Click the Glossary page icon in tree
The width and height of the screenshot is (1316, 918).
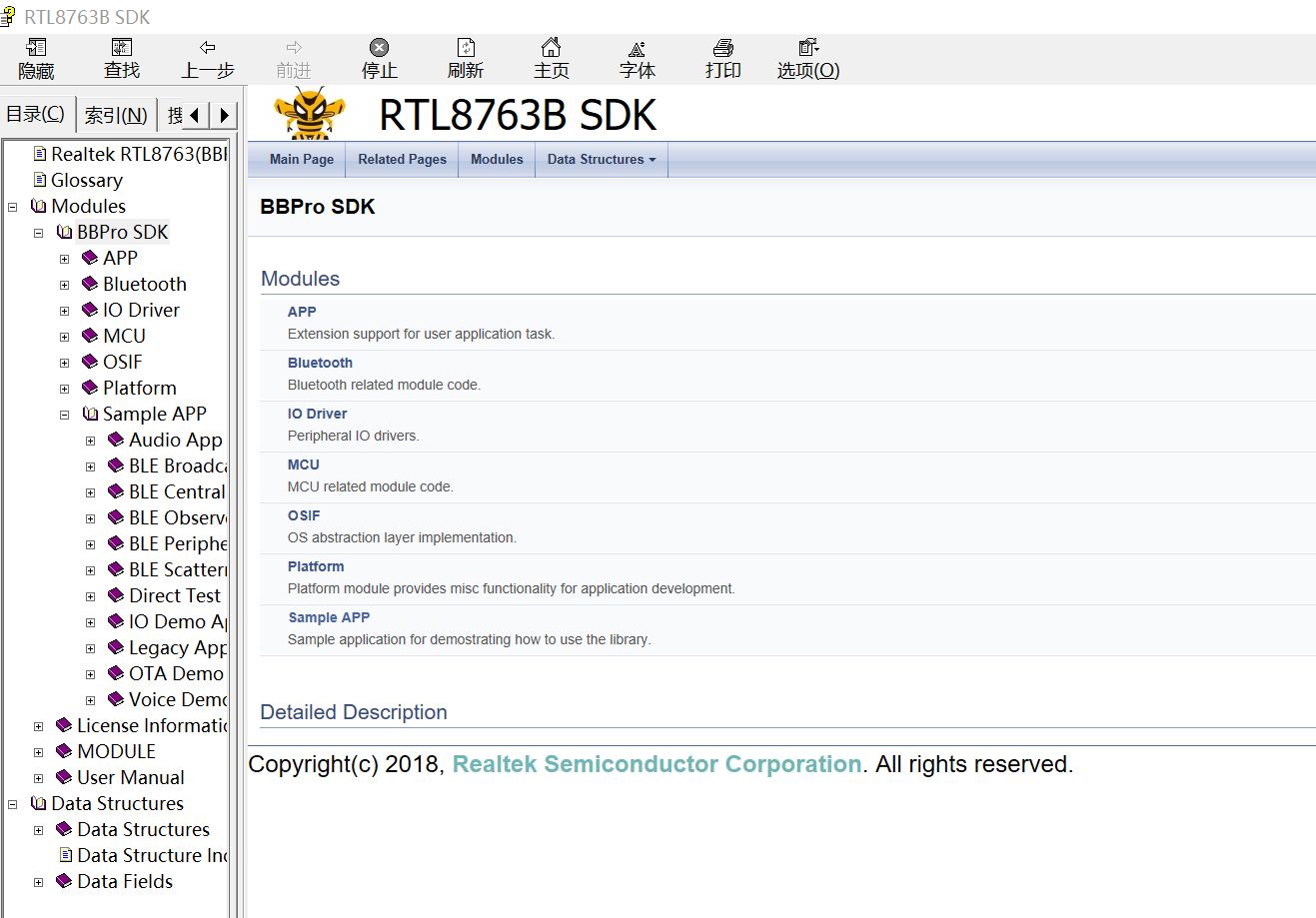40,180
